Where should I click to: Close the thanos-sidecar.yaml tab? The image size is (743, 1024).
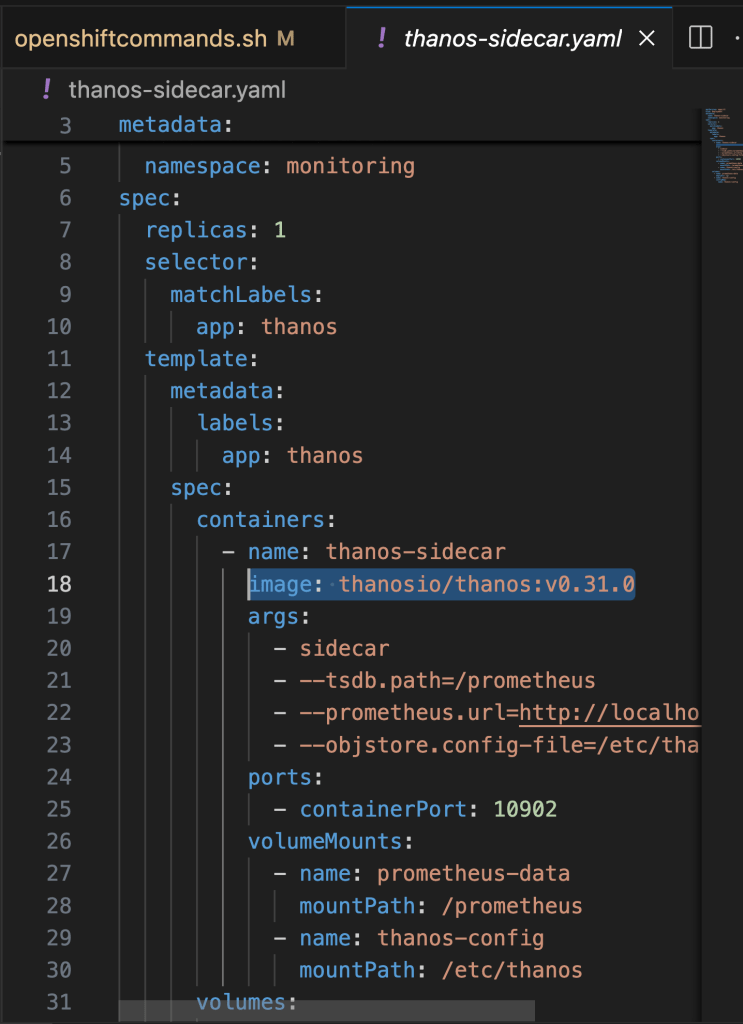coord(646,39)
